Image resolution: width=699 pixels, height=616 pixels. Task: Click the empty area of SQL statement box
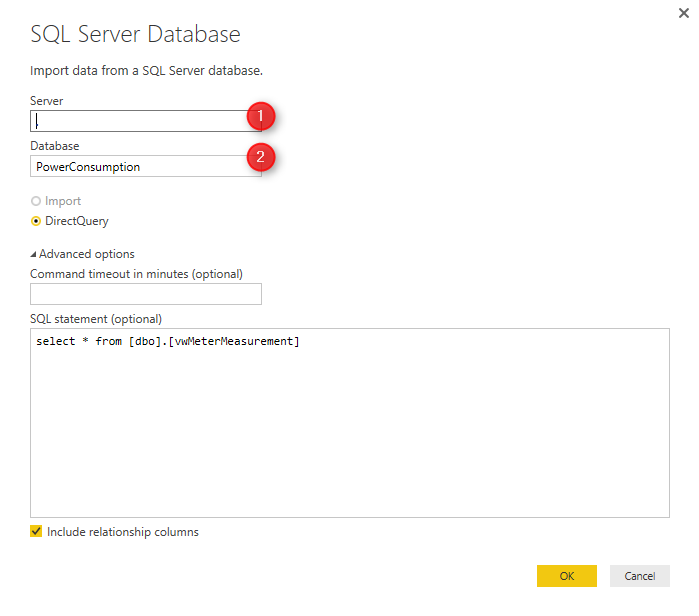[350, 440]
